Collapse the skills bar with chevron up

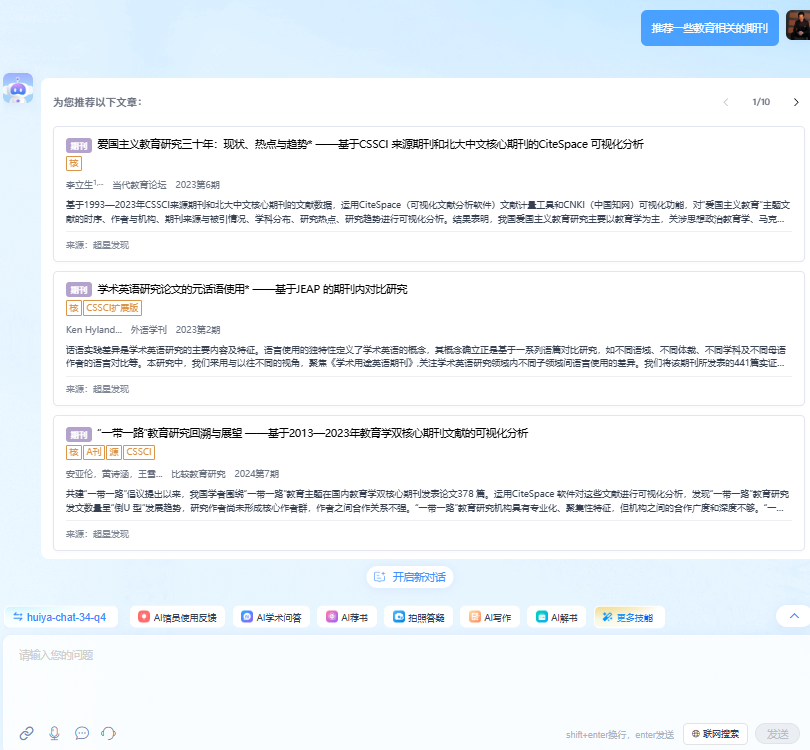(794, 617)
